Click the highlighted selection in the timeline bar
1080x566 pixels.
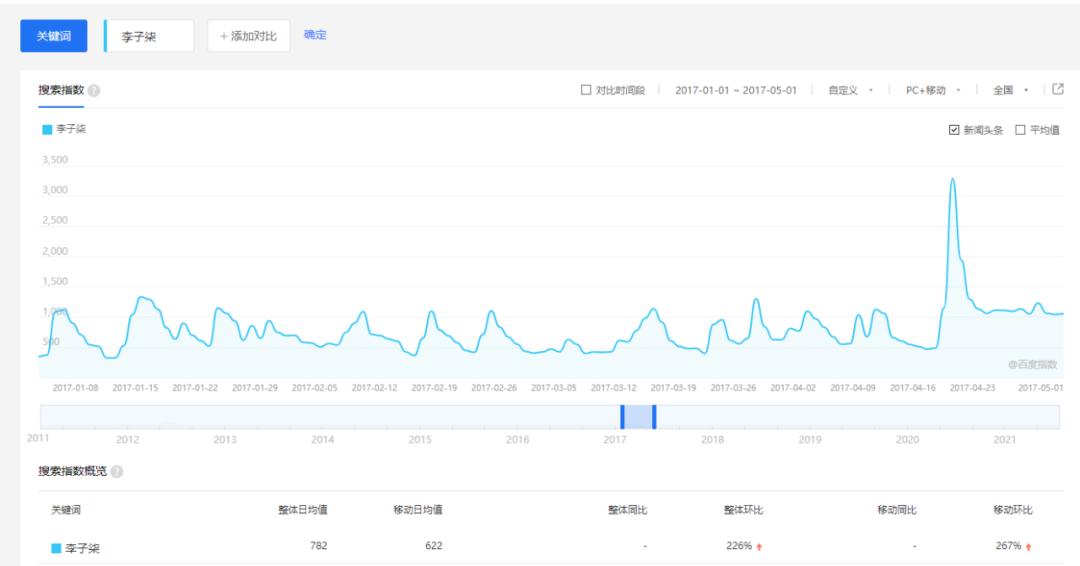pyautogui.click(x=638, y=417)
